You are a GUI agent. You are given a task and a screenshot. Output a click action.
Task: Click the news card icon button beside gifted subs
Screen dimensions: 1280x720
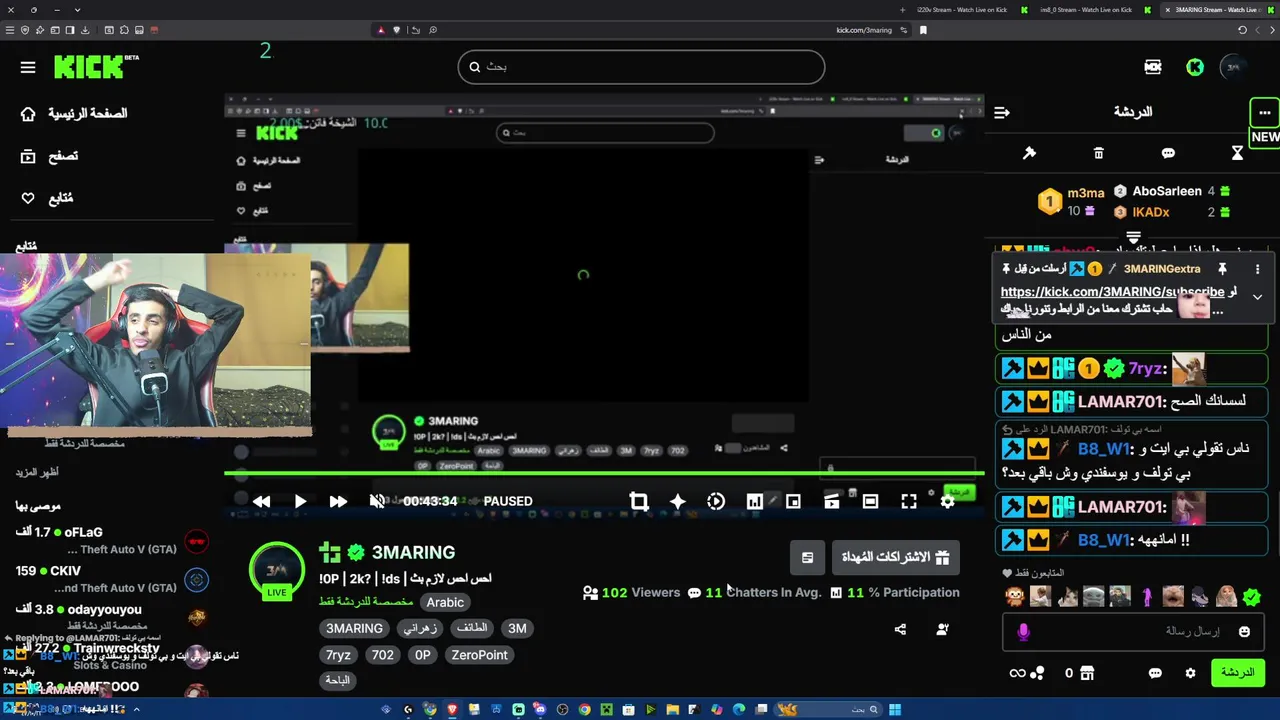click(x=807, y=557)
